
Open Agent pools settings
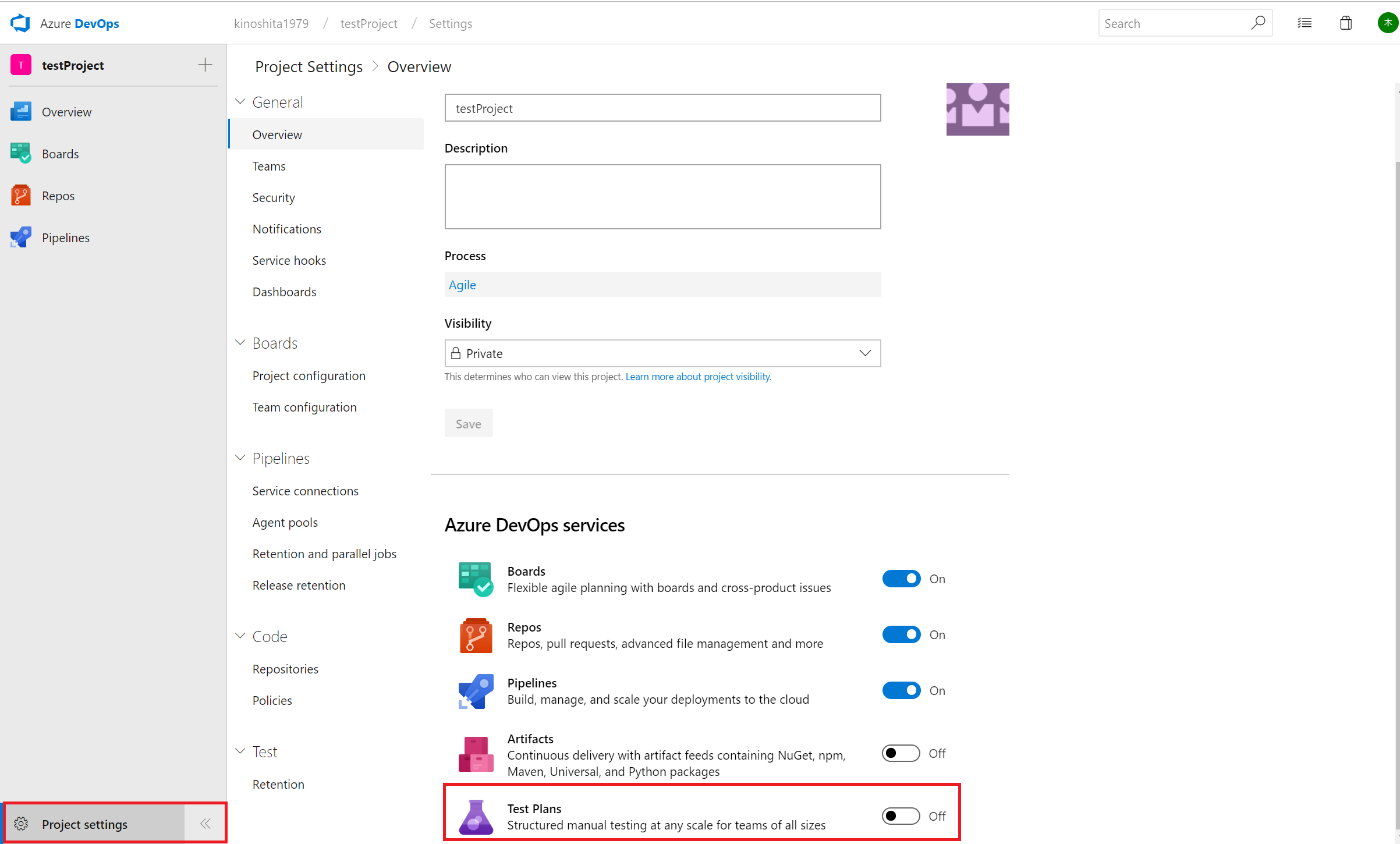(x=285, y=522)
